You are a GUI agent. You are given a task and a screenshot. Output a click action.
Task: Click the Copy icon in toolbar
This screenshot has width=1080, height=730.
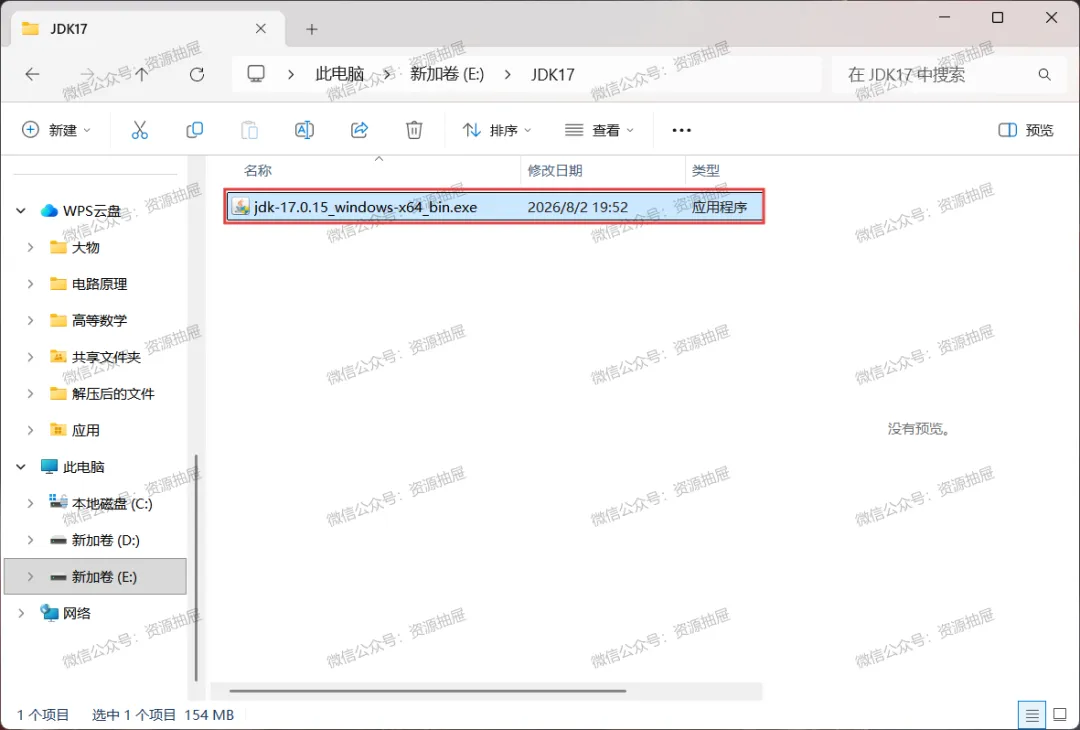coord(195,129)
